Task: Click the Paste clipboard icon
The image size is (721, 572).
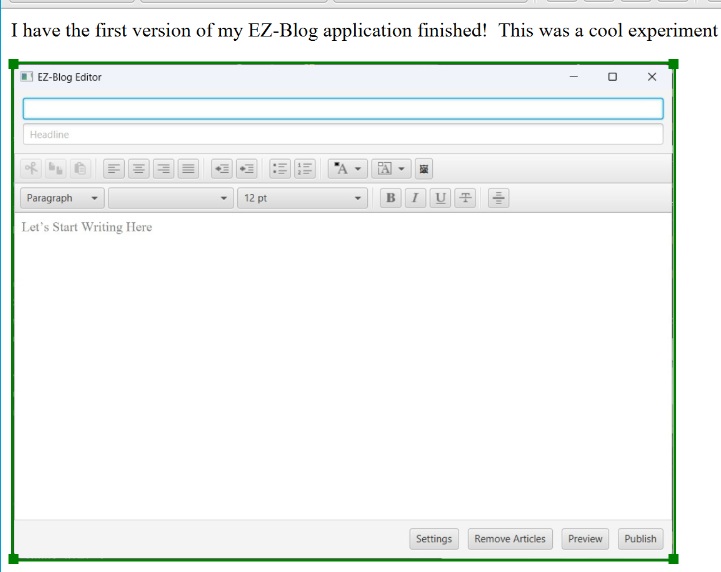Action: (x=80, y=169)
